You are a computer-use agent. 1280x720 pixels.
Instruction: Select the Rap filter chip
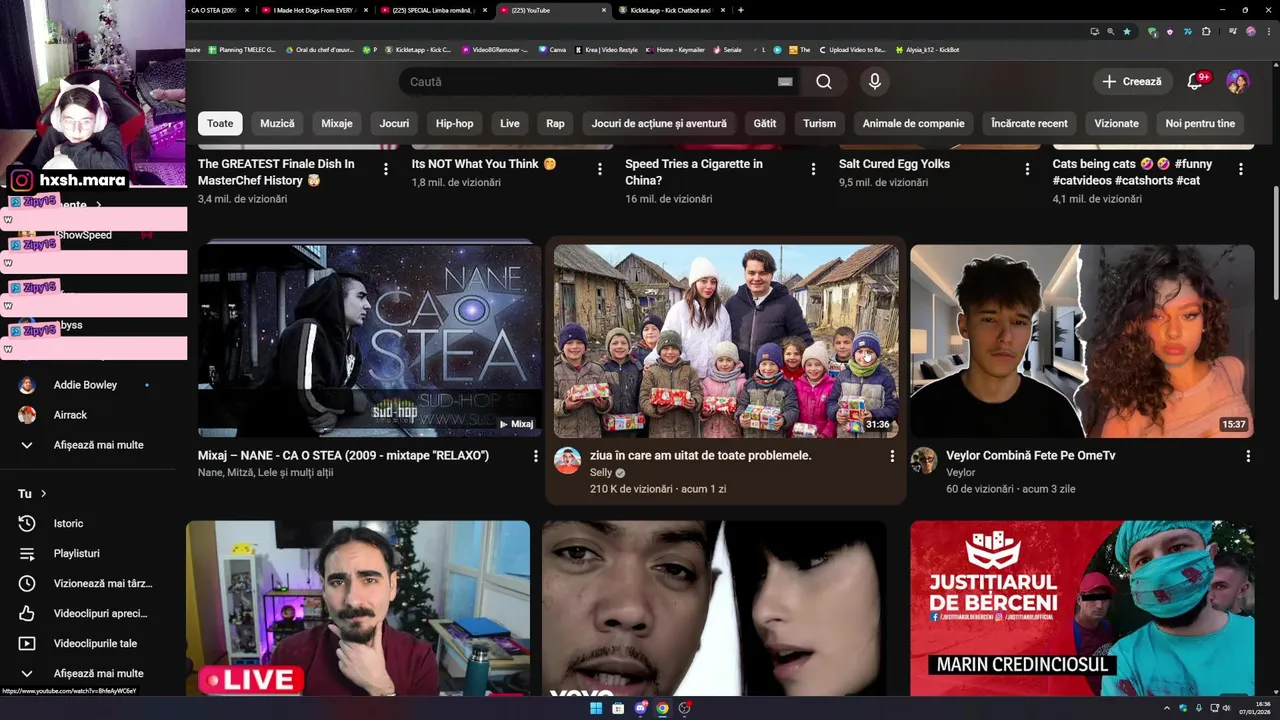[555, 123]
